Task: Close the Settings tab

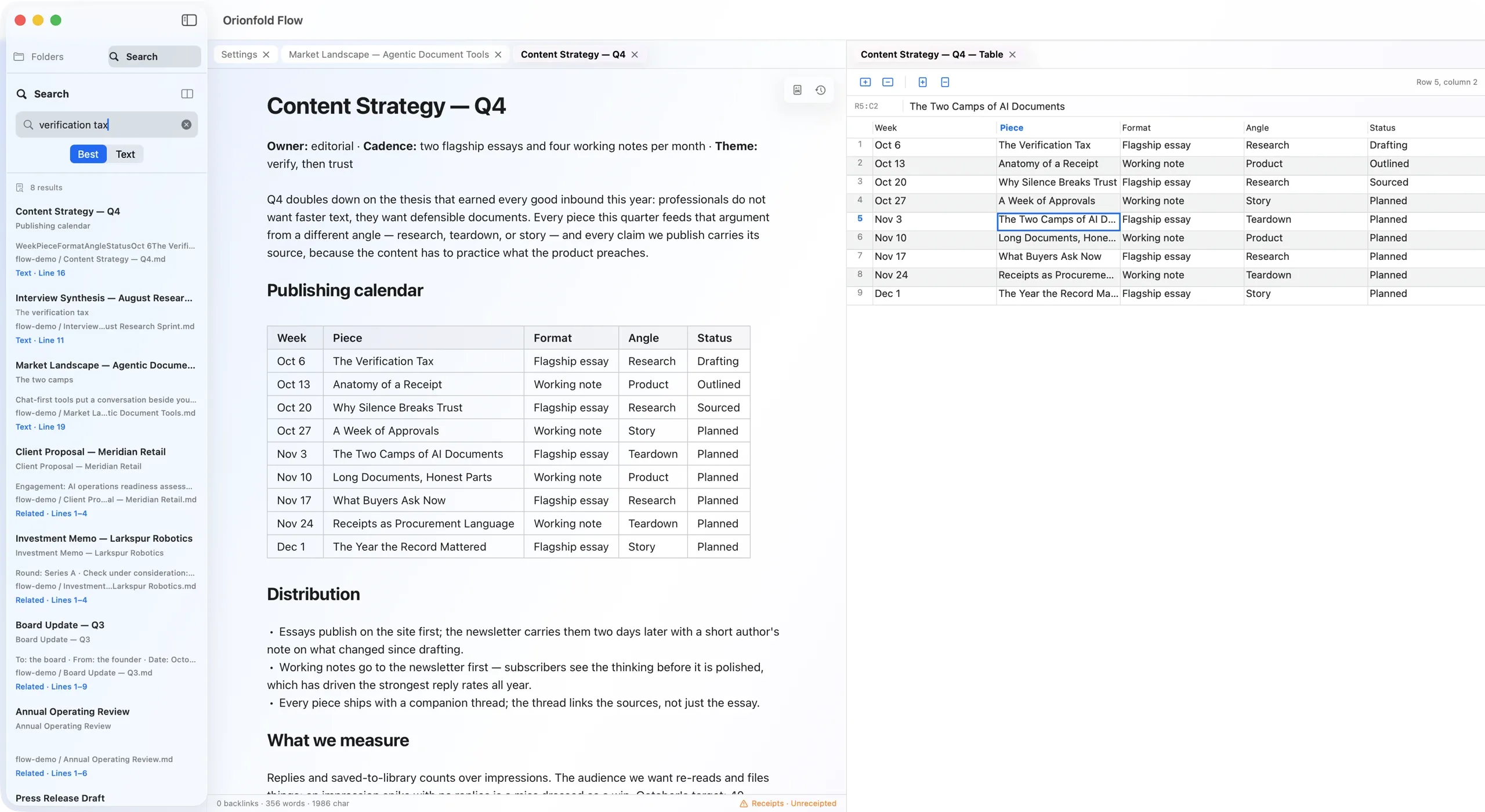Action: coord(266,55)
